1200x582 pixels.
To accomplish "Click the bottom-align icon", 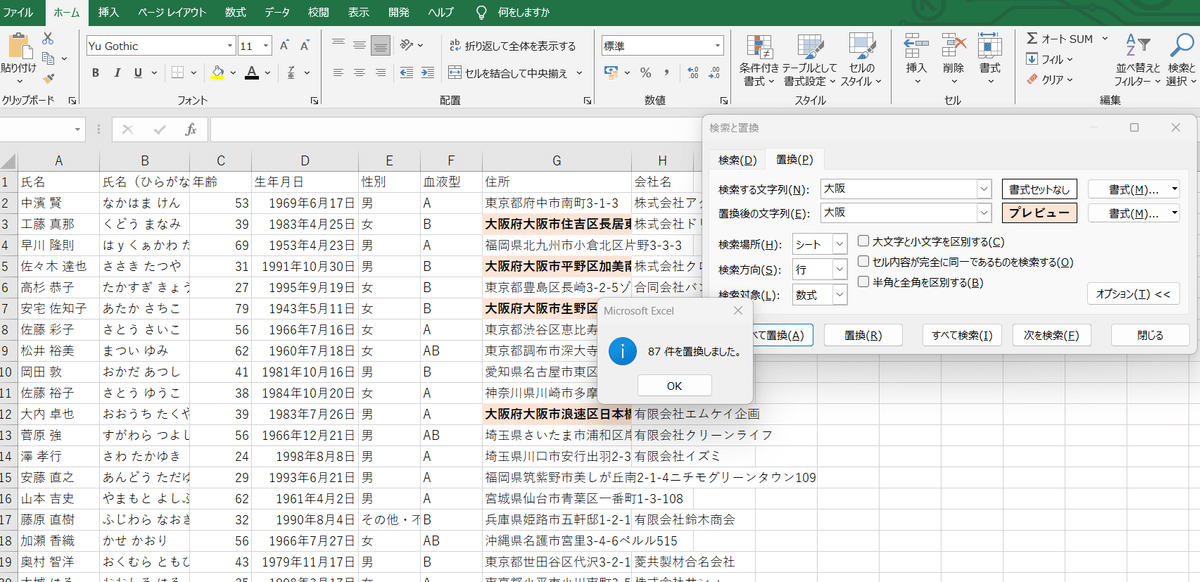I will (380, 46).
